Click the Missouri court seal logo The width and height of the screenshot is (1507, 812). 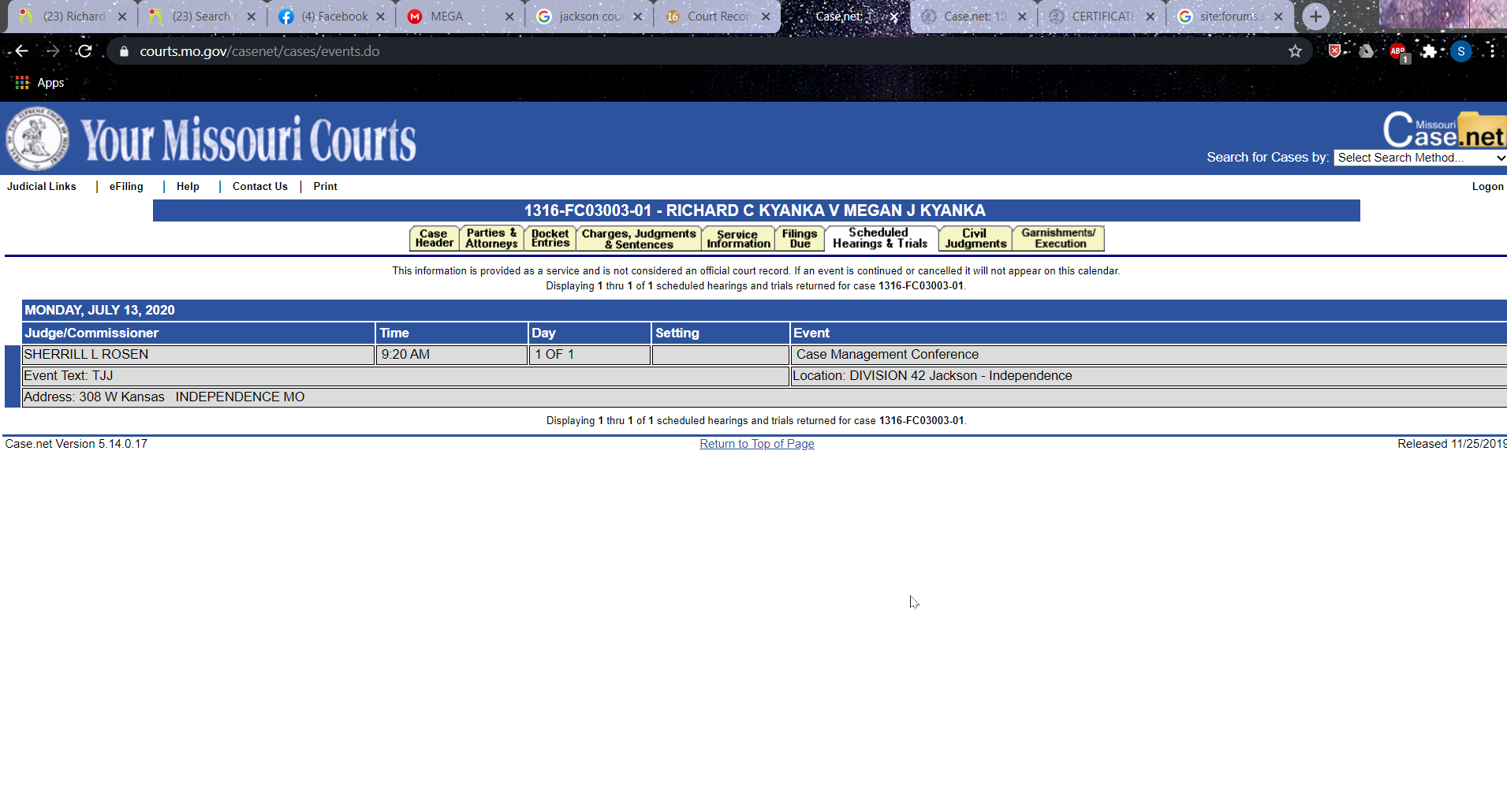pos(37,139)
